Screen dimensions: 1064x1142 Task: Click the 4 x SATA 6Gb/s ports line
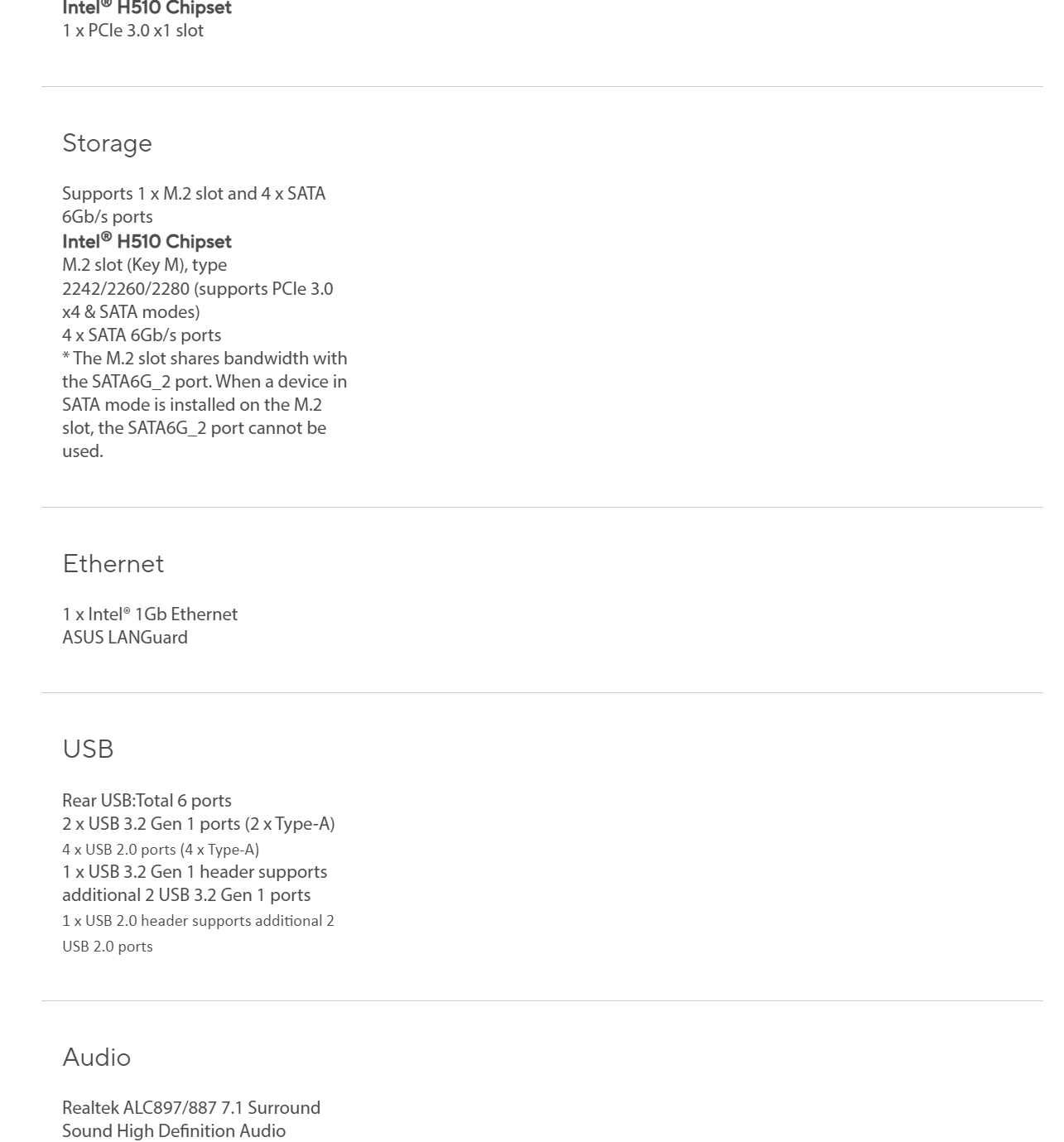(x=142, y=335)
